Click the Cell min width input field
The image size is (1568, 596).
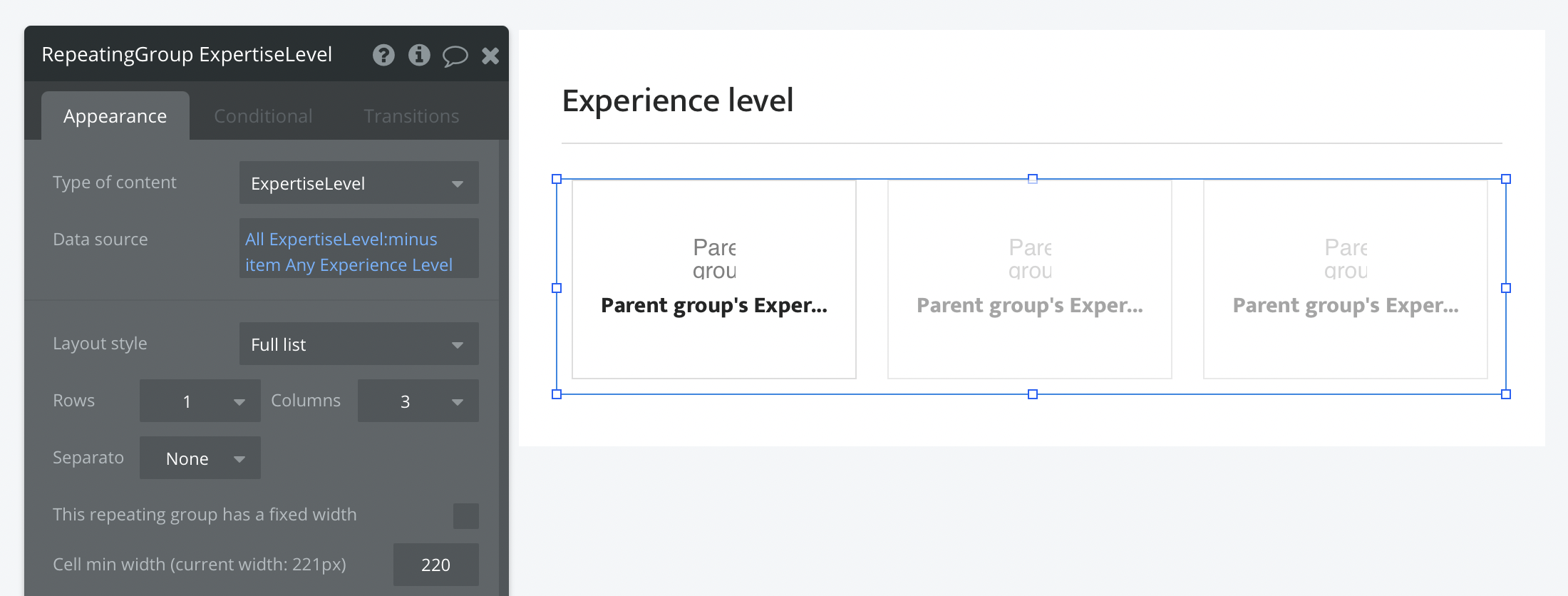point(435,565)
